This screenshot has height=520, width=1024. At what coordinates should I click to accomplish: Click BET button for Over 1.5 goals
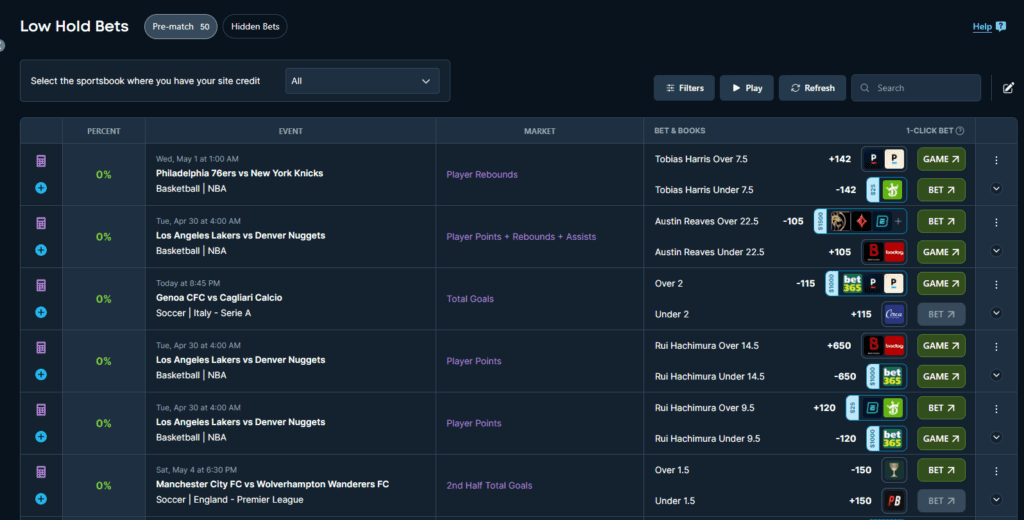click(x=941, y=470)
